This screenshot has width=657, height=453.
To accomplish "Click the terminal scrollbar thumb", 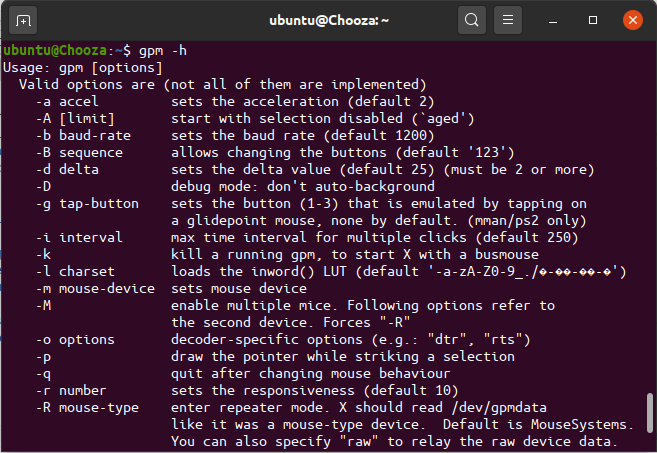I will (x=650, y=413).
